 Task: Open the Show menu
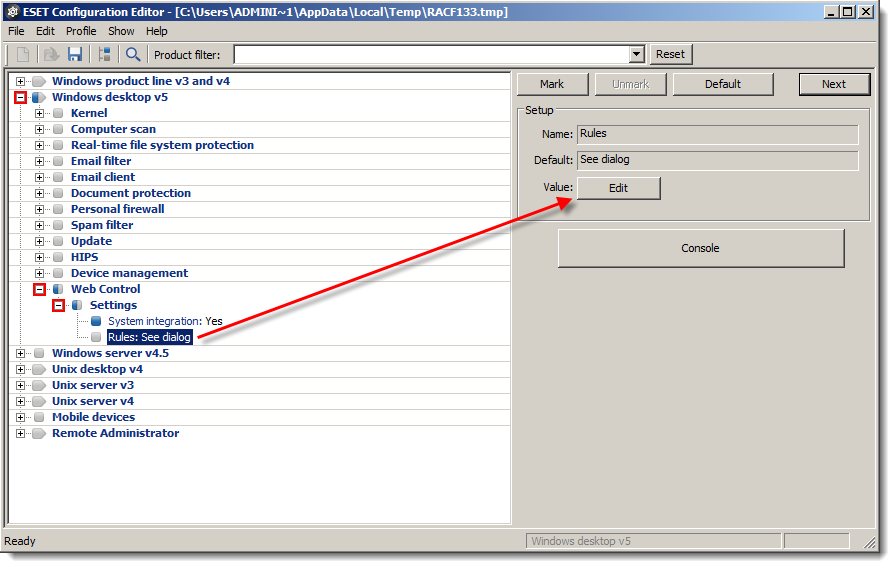pyautogui.click(x=121, y=31)
